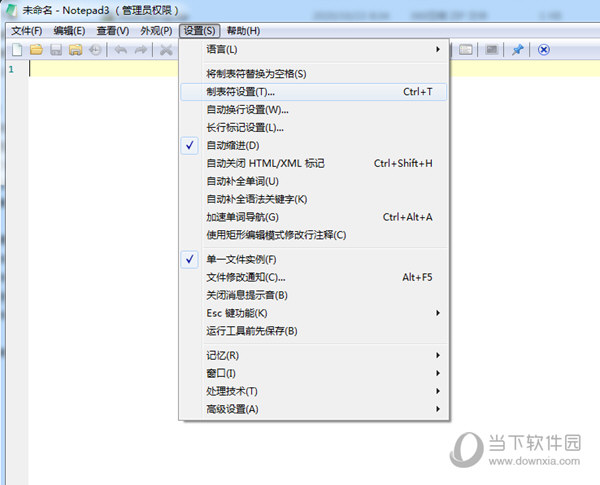Click line number 1 in the margin
600x485 pixels.
[11, 69]
